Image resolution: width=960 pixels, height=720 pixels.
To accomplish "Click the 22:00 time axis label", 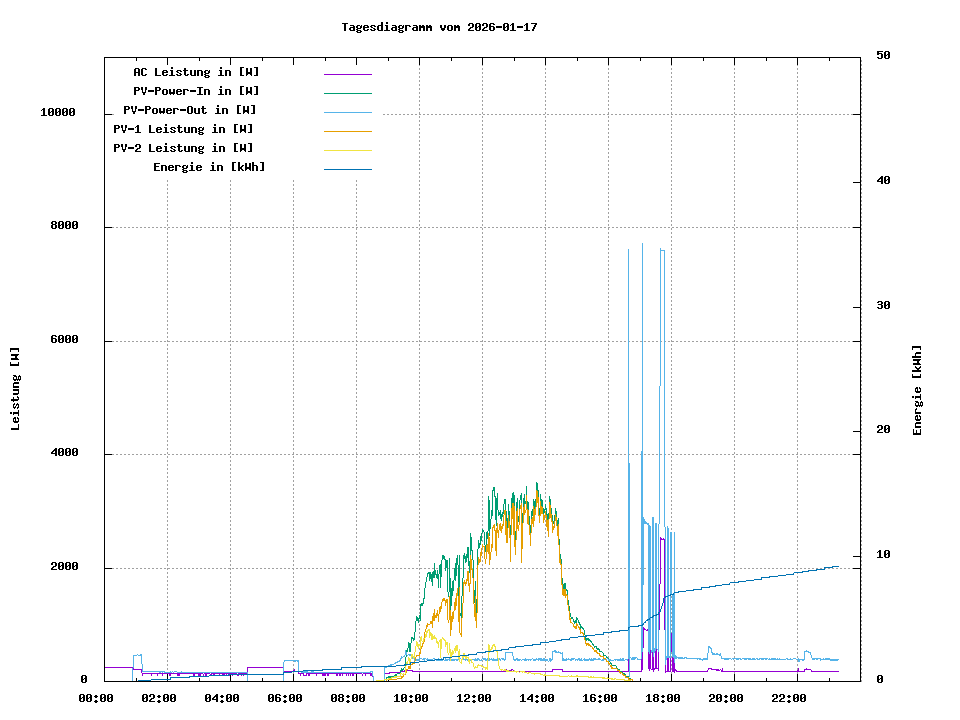I will click(789, 698).
